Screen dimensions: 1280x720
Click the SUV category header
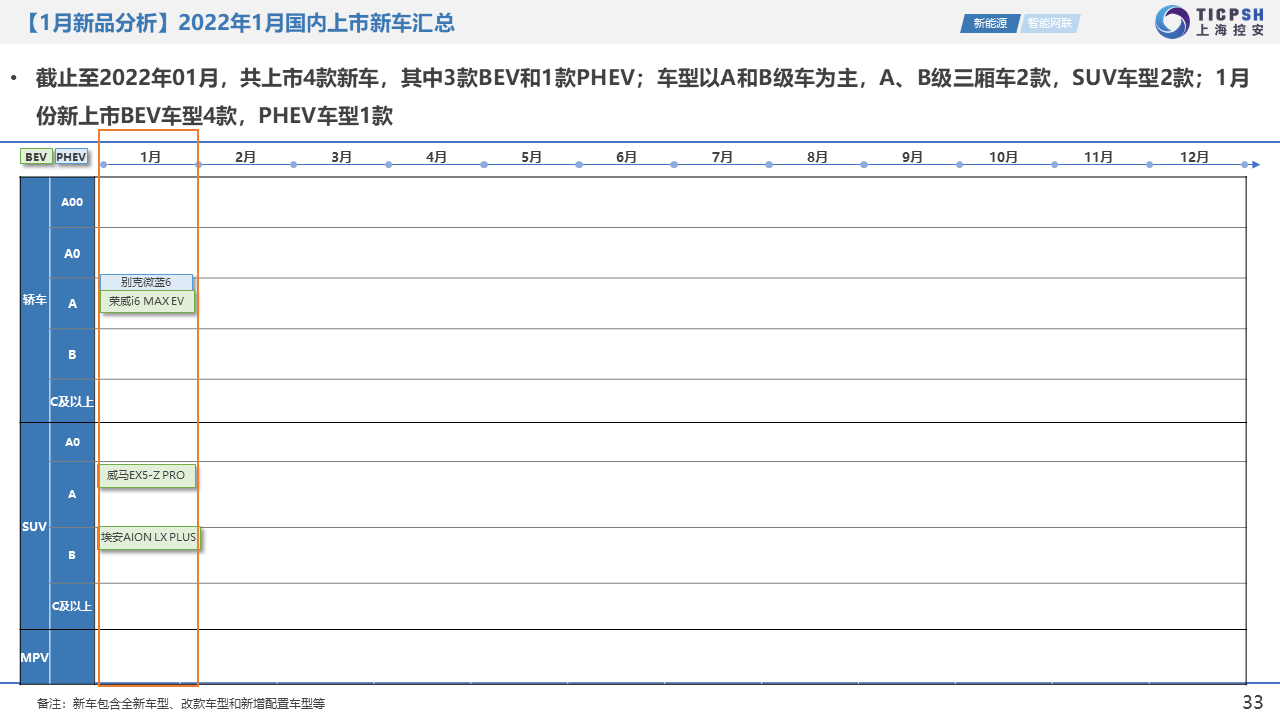(35, 525)
